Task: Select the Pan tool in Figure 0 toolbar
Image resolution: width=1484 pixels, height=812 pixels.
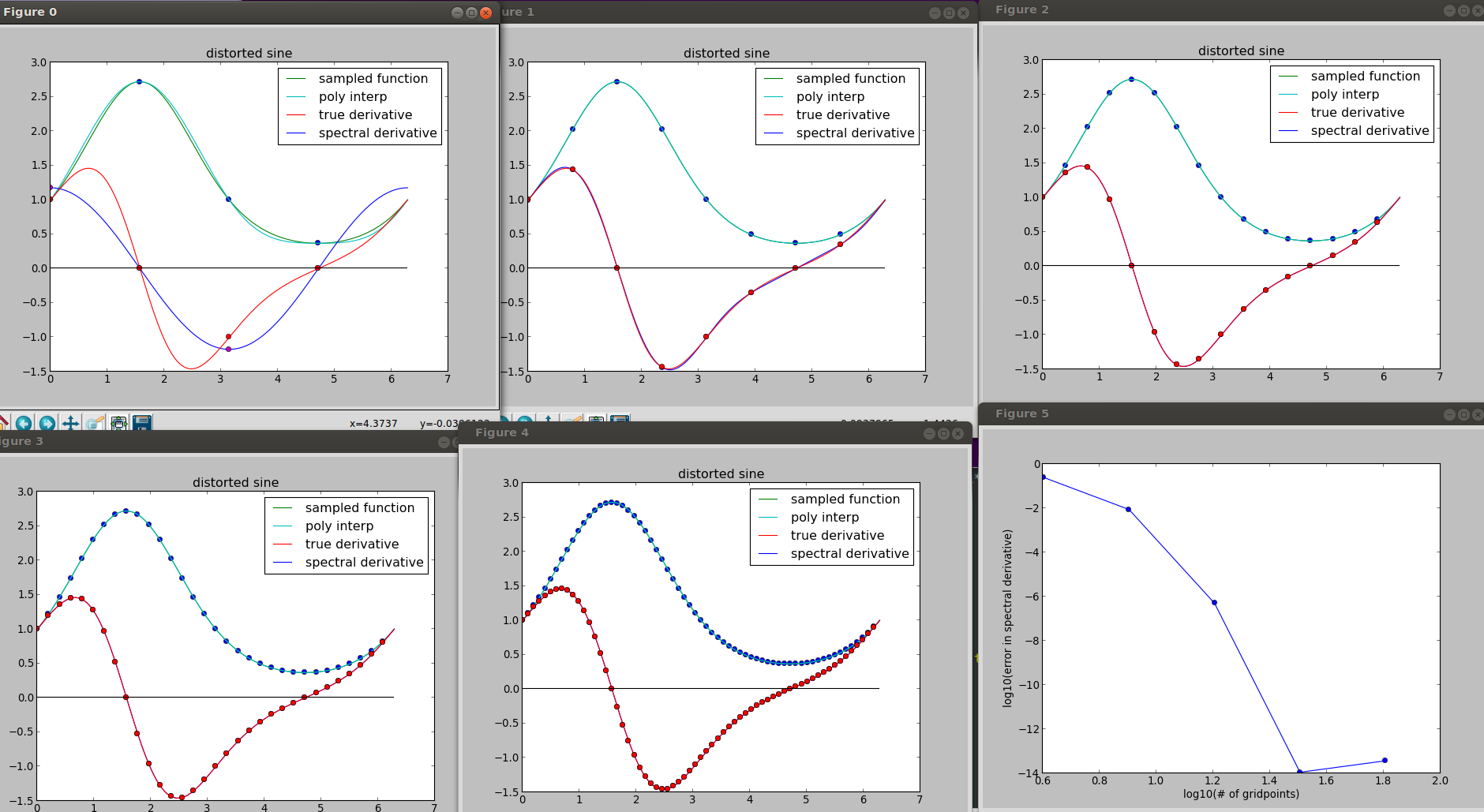Action: coord(71,423)
